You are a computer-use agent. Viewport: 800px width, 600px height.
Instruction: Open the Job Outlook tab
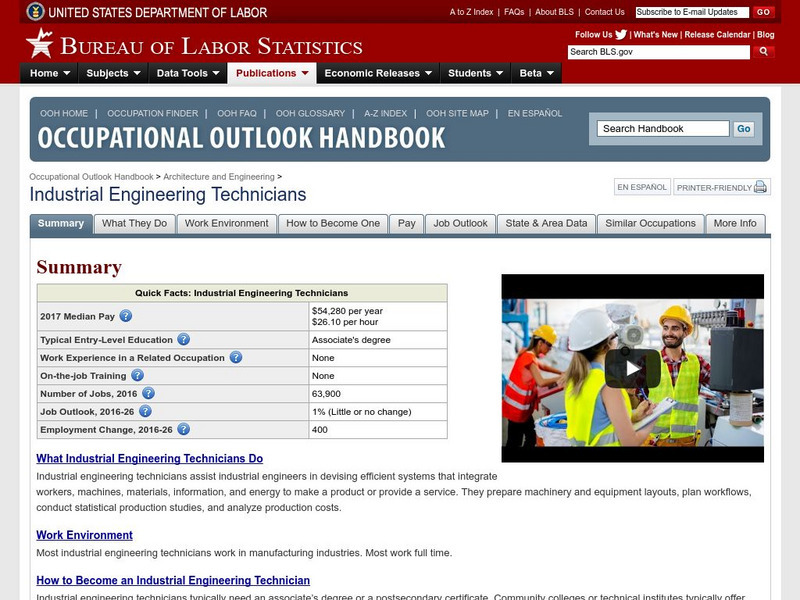click(460, 223)
